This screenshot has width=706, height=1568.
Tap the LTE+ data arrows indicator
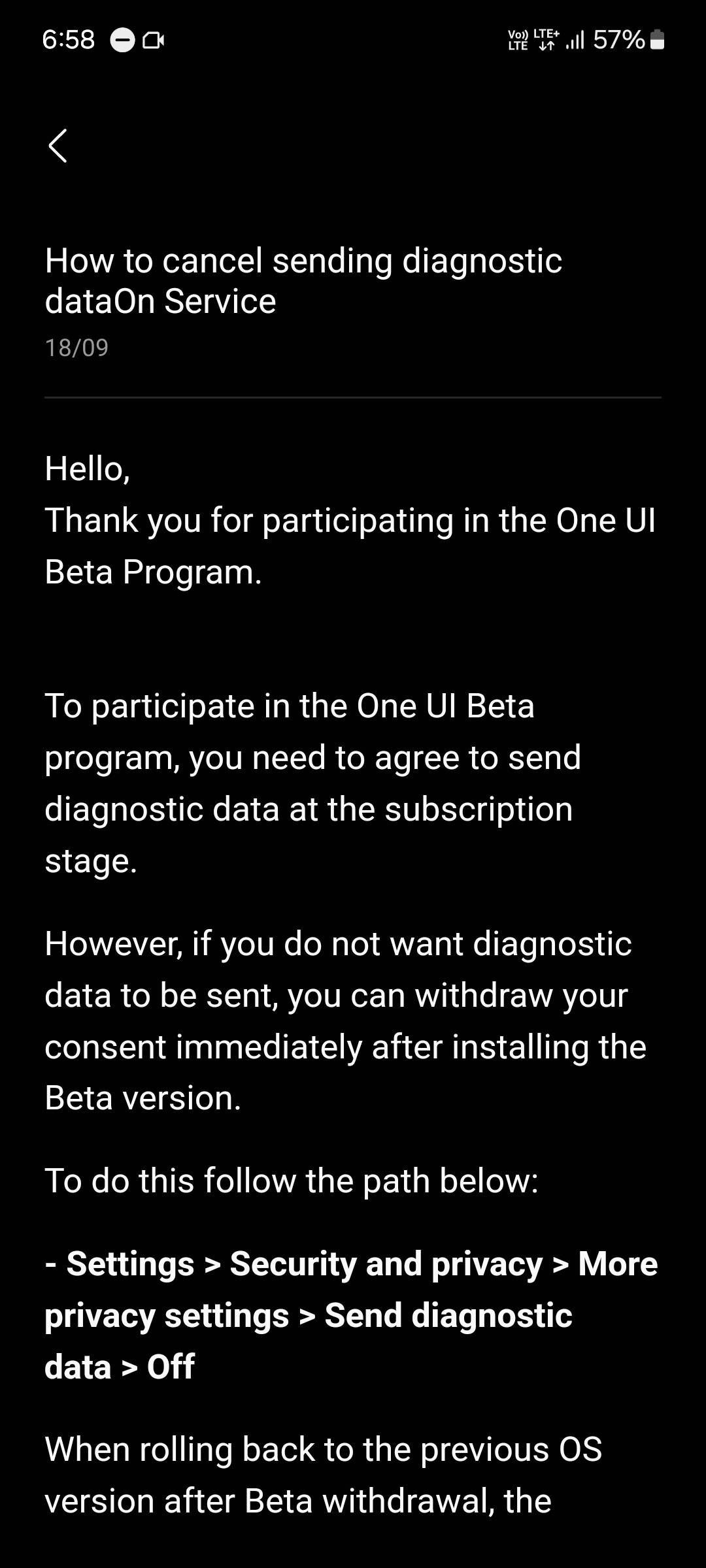point(546,40)
